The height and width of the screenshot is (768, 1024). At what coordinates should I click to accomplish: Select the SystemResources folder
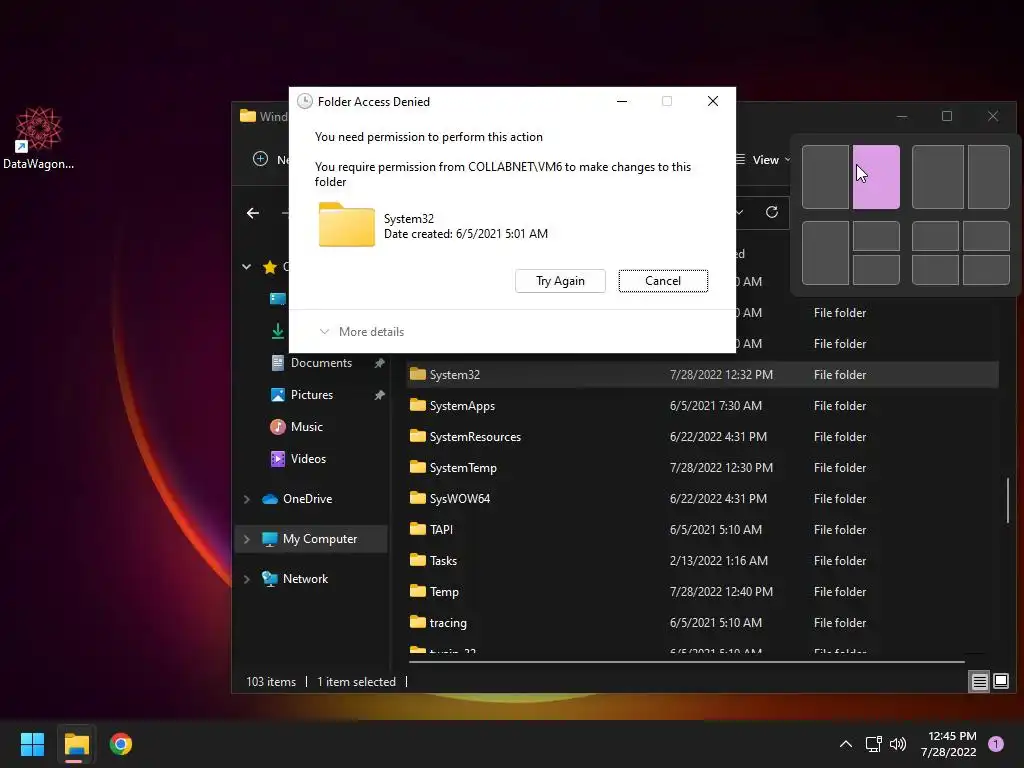pos(475,437)
